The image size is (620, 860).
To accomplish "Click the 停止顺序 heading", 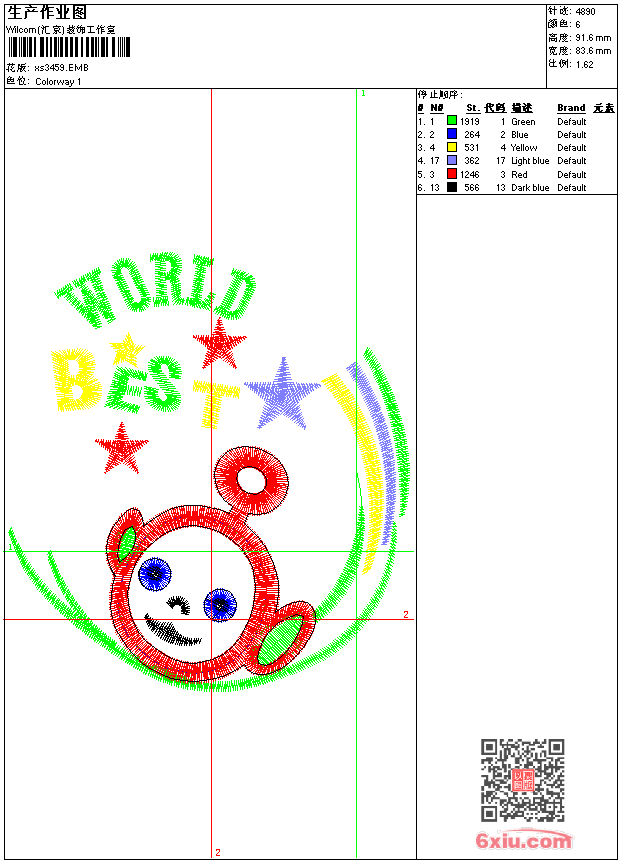I will coord(440,95).
